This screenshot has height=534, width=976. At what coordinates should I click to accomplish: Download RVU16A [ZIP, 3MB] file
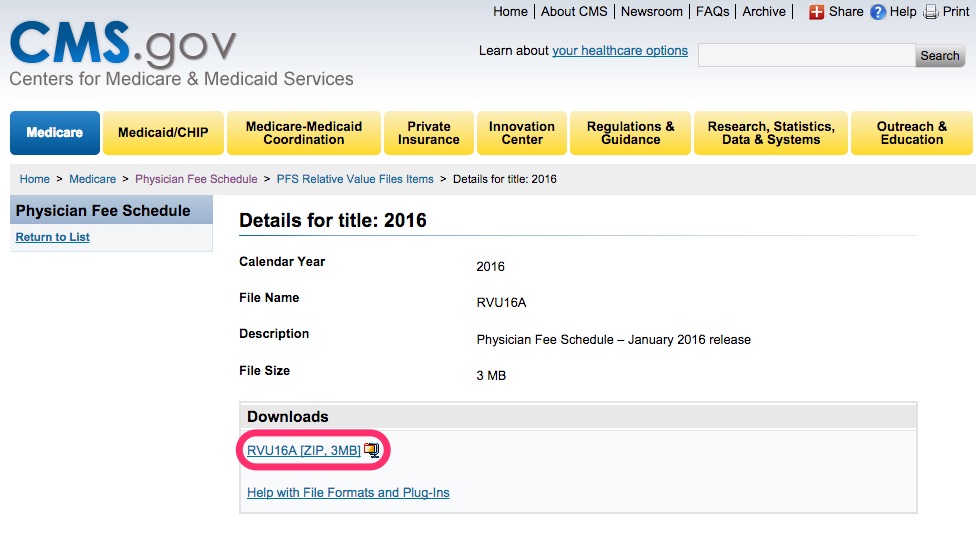click(x=304, y=450)
